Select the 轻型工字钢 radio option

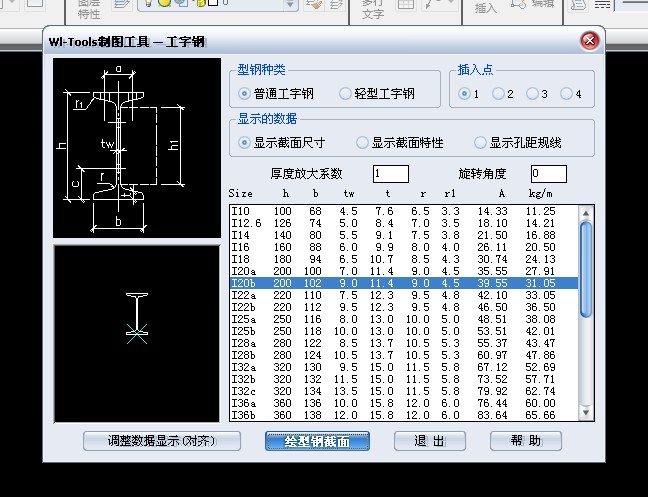[x=376, y=94]
